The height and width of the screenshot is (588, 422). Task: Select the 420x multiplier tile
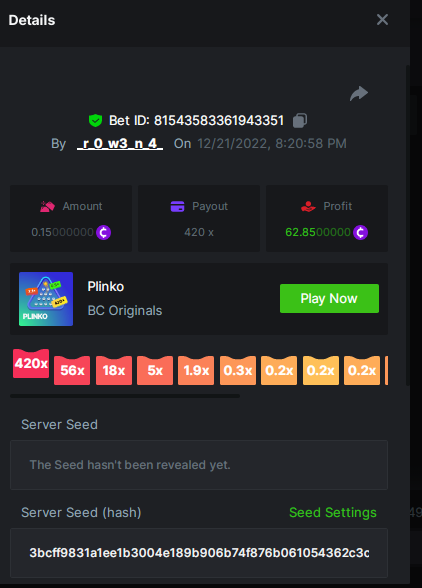pyautogui.click(x=31, y=363)
